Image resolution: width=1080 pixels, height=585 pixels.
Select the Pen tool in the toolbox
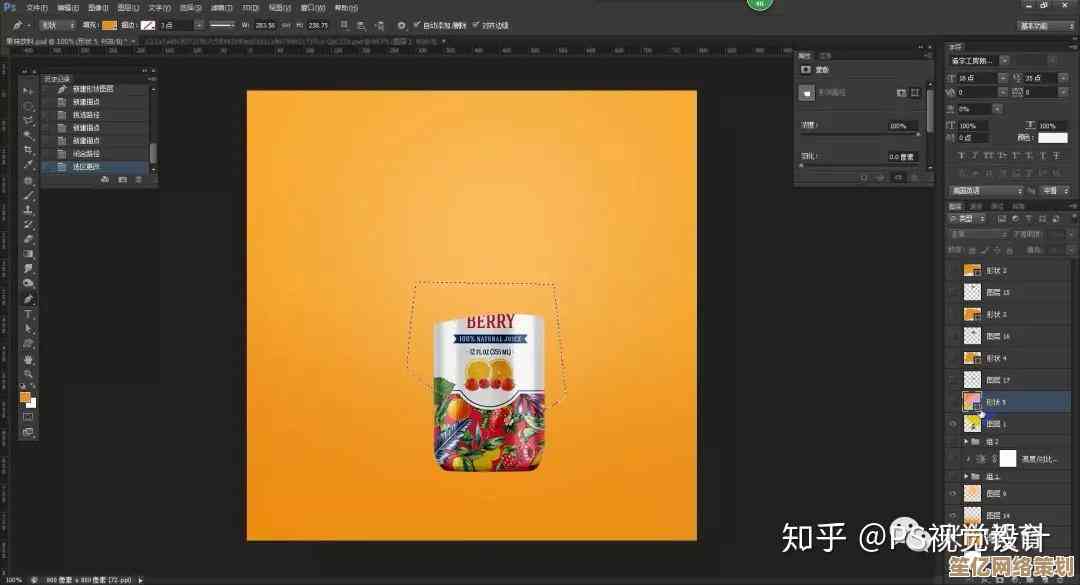point(28,298)
